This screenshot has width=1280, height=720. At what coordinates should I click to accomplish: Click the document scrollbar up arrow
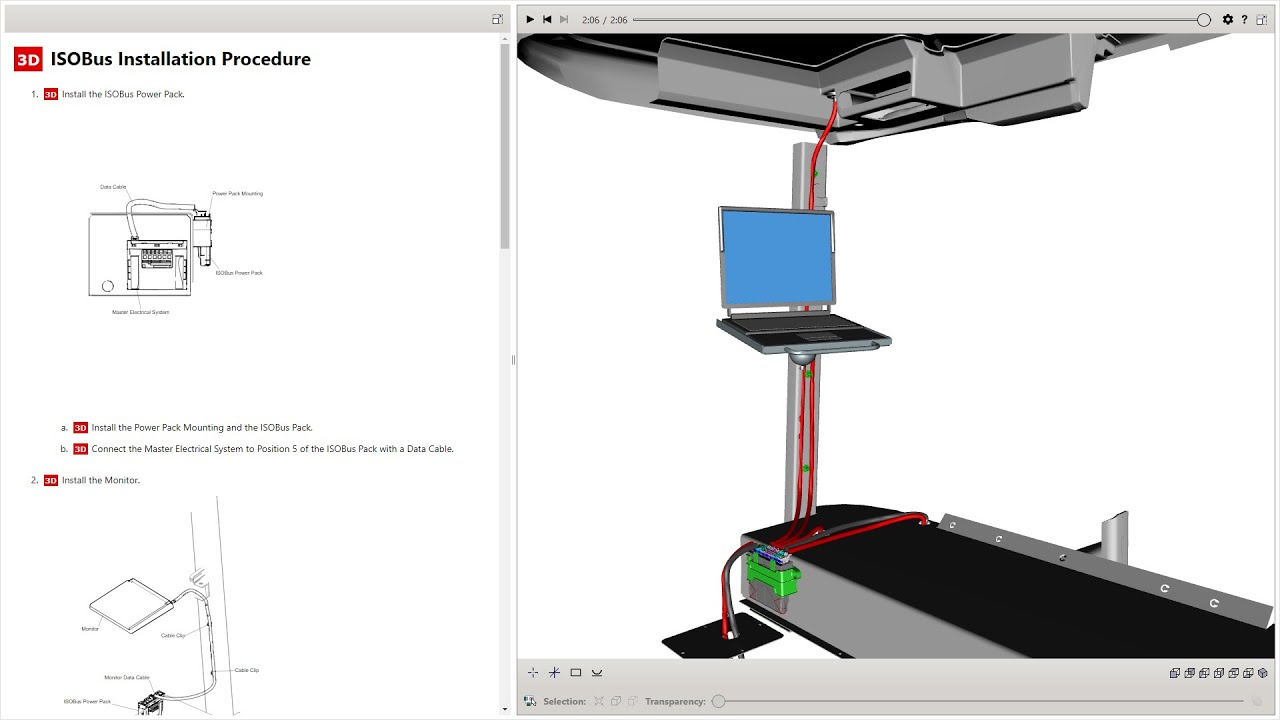[505, 37]
